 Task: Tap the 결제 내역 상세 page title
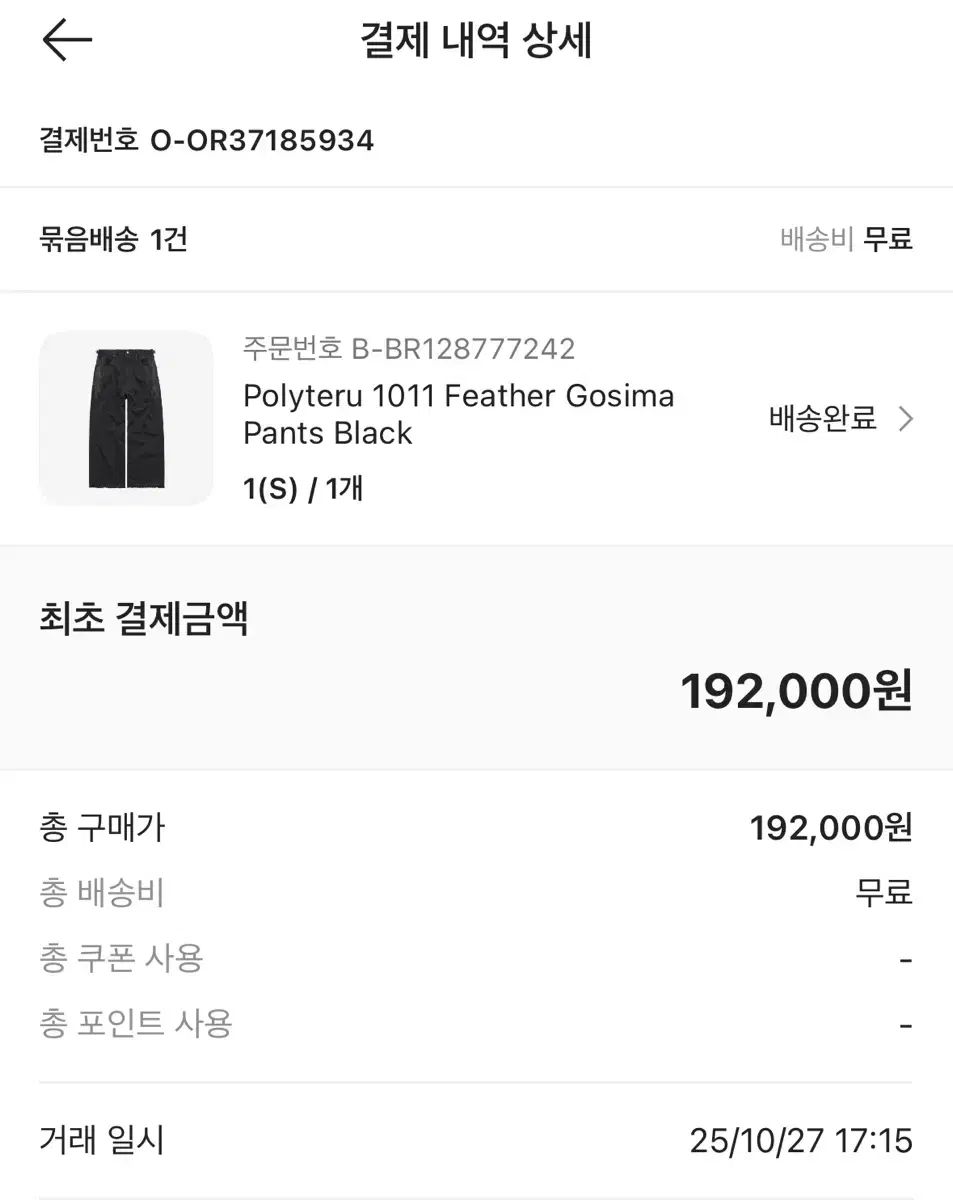point(476,42)
